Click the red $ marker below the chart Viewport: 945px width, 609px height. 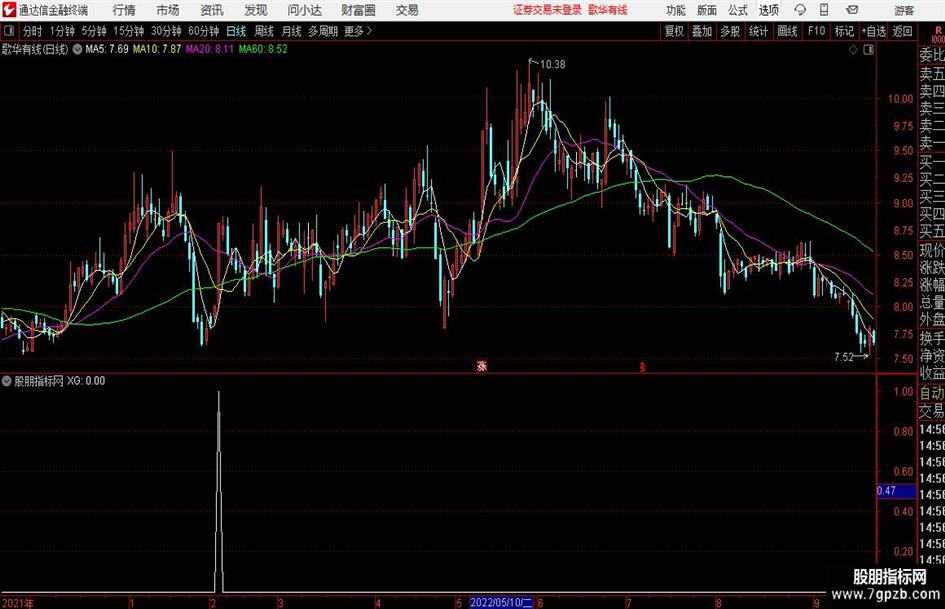tap(642, 367)
